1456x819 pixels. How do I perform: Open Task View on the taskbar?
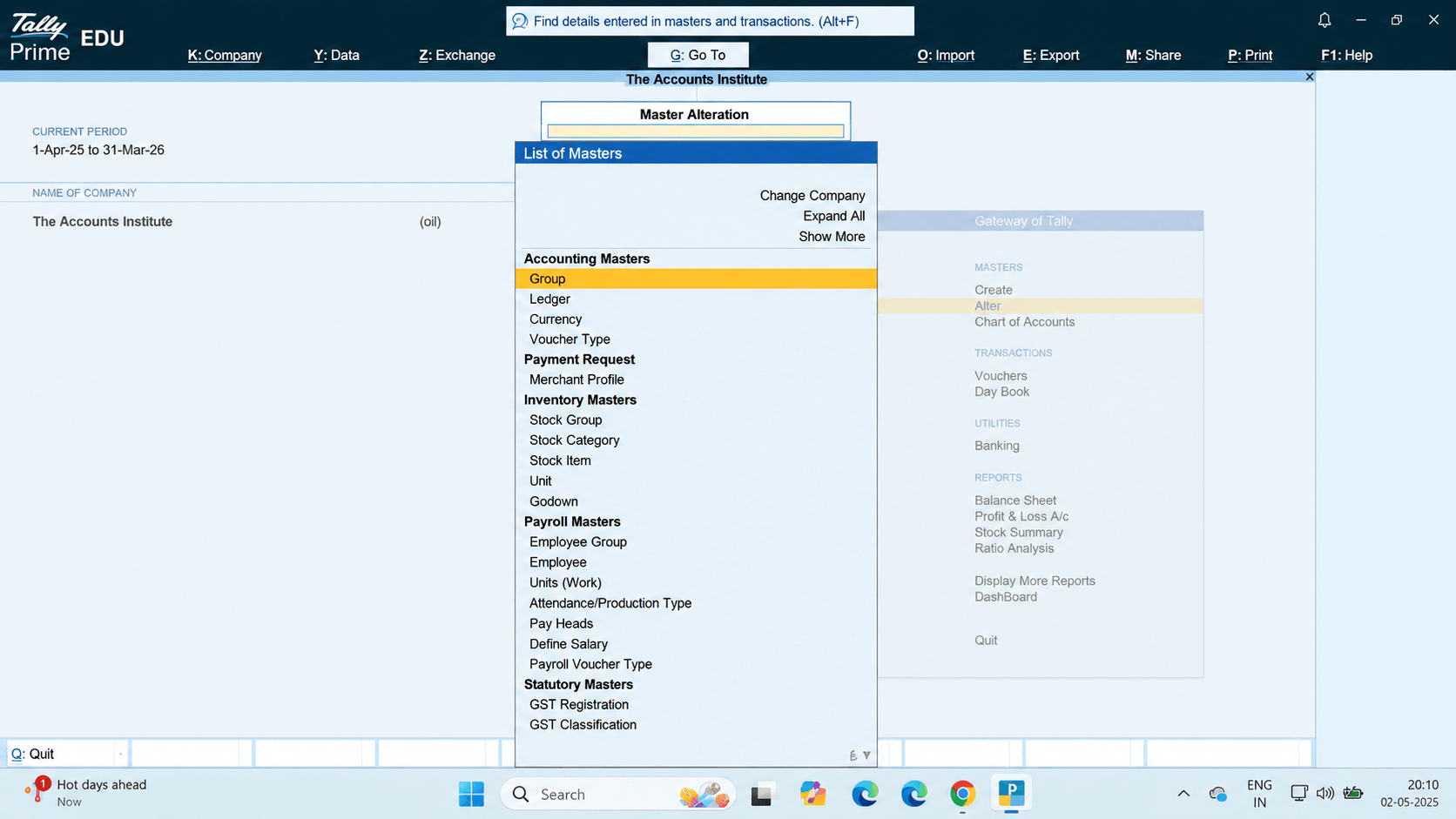pos(762,794)
